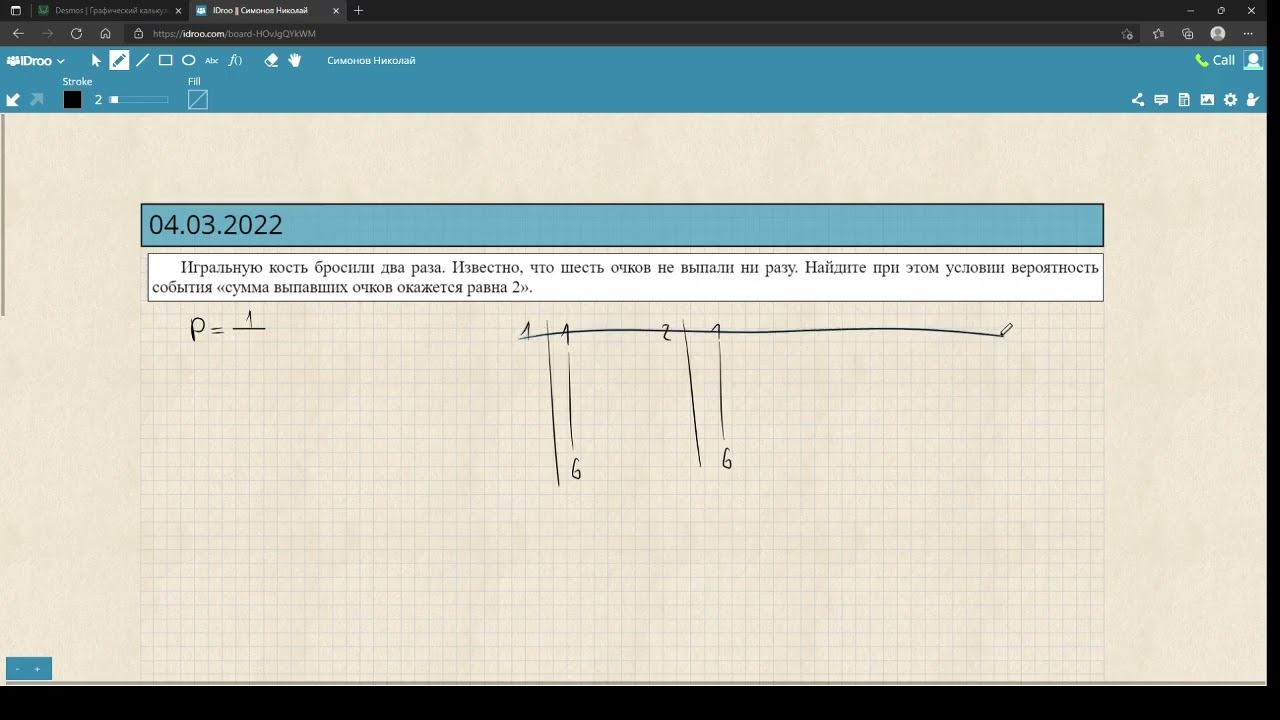Open the tab actions menu icon
The width and height of the screenshot is (1280, 720).
tap(15, 10)
